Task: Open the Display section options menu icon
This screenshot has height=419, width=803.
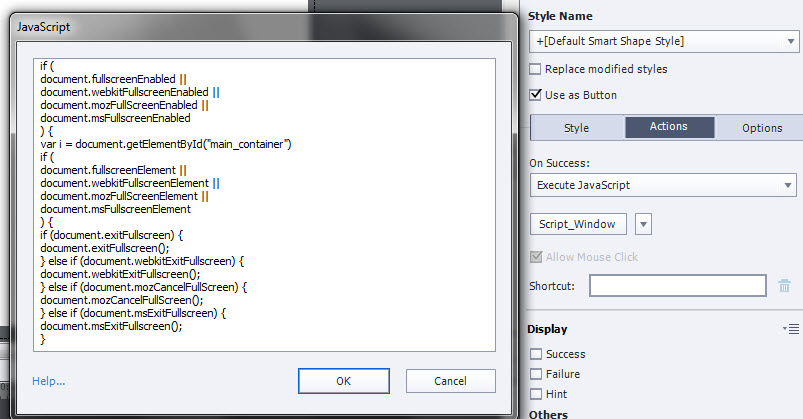Action: tap(791, 329)
